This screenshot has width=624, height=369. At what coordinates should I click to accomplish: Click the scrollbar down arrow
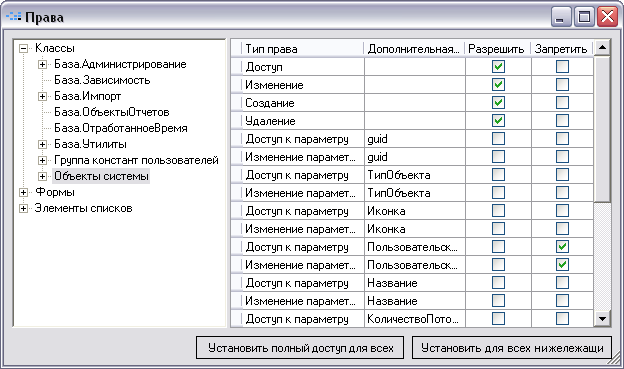pyautogui.click(x=602, y=318)
